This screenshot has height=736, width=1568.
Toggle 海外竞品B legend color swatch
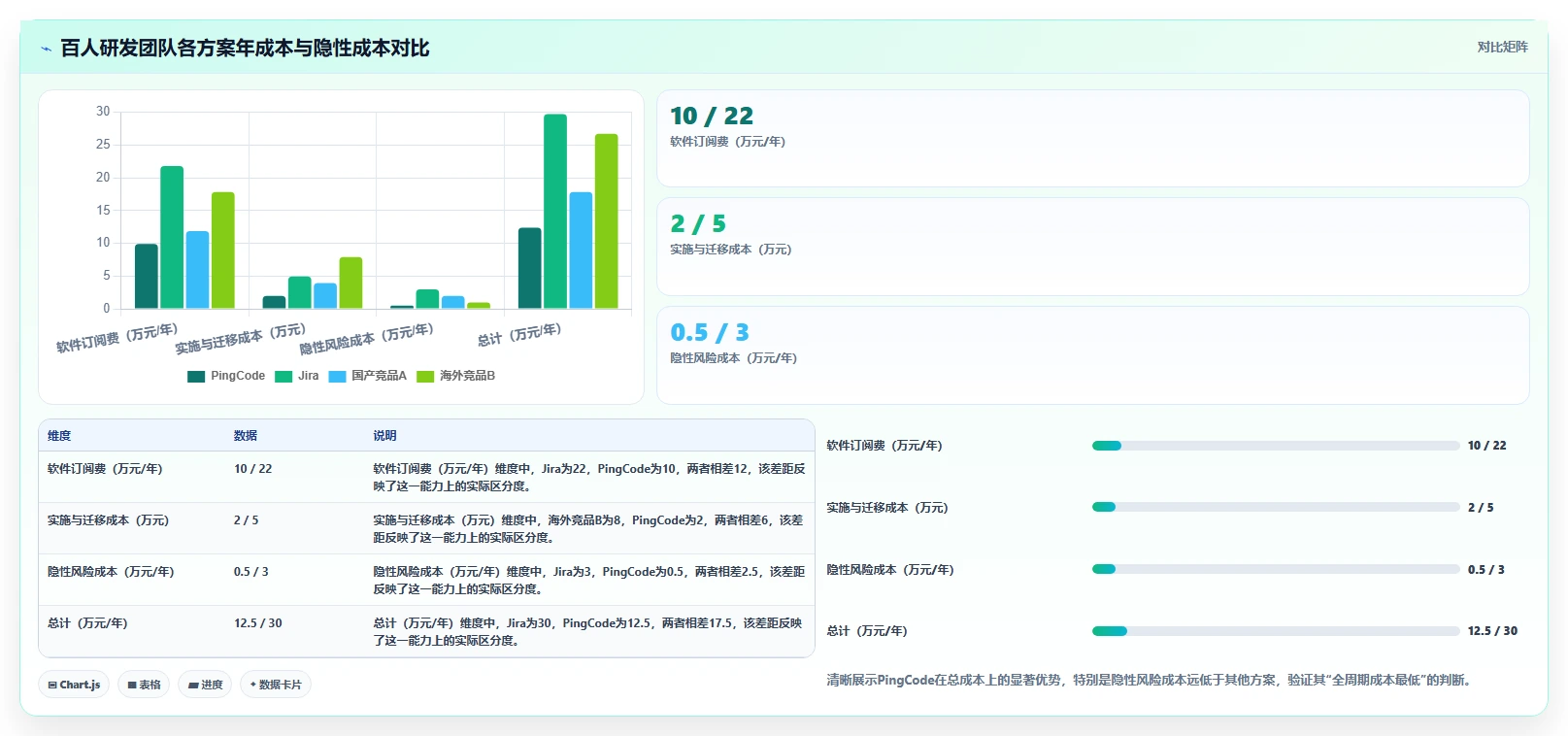coord(425,377)
